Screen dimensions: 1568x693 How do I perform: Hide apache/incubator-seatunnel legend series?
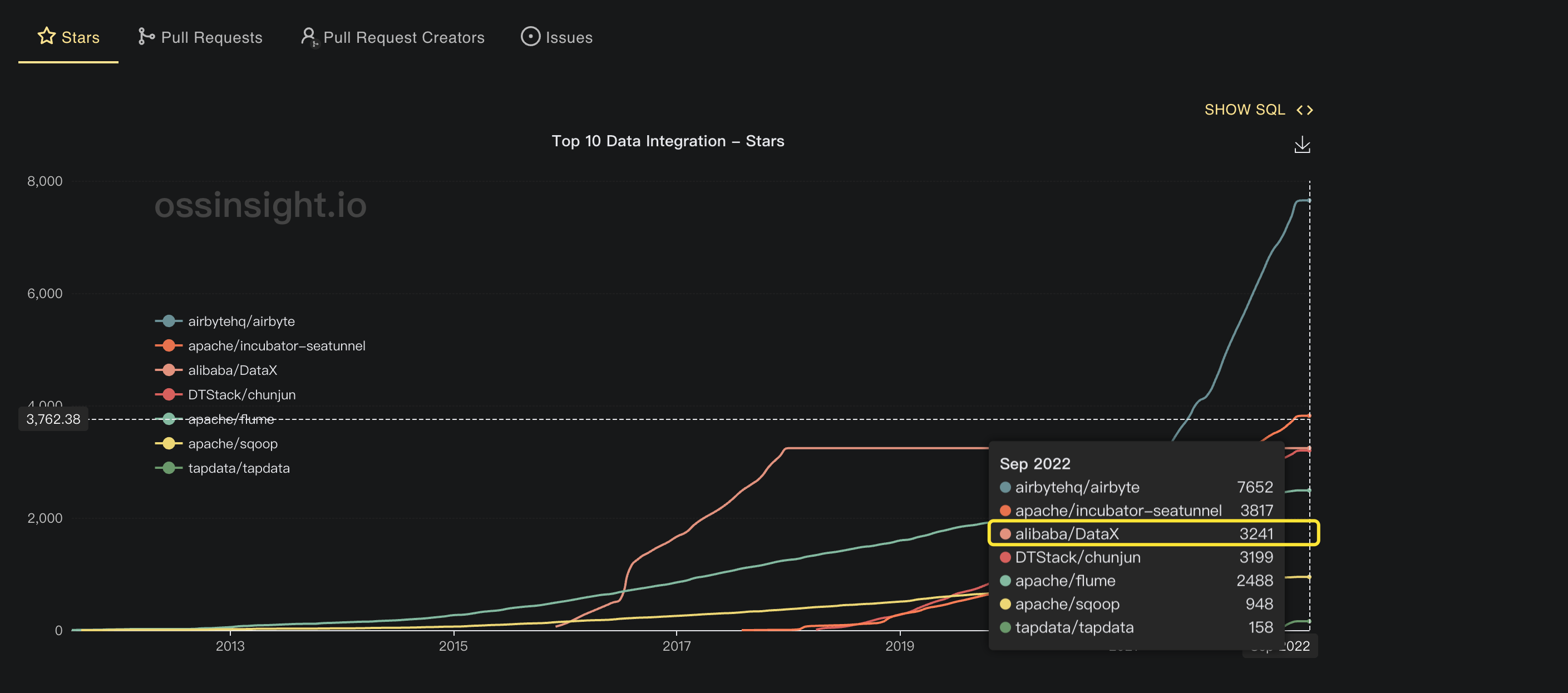pyautogui.click(x=276, y=345)
